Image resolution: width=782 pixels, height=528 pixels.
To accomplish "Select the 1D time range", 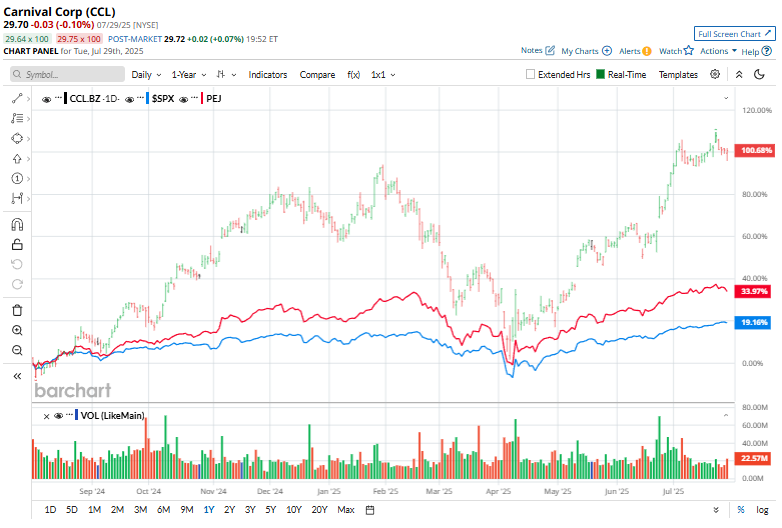I will pyautogui.click(x=50, y=510).
